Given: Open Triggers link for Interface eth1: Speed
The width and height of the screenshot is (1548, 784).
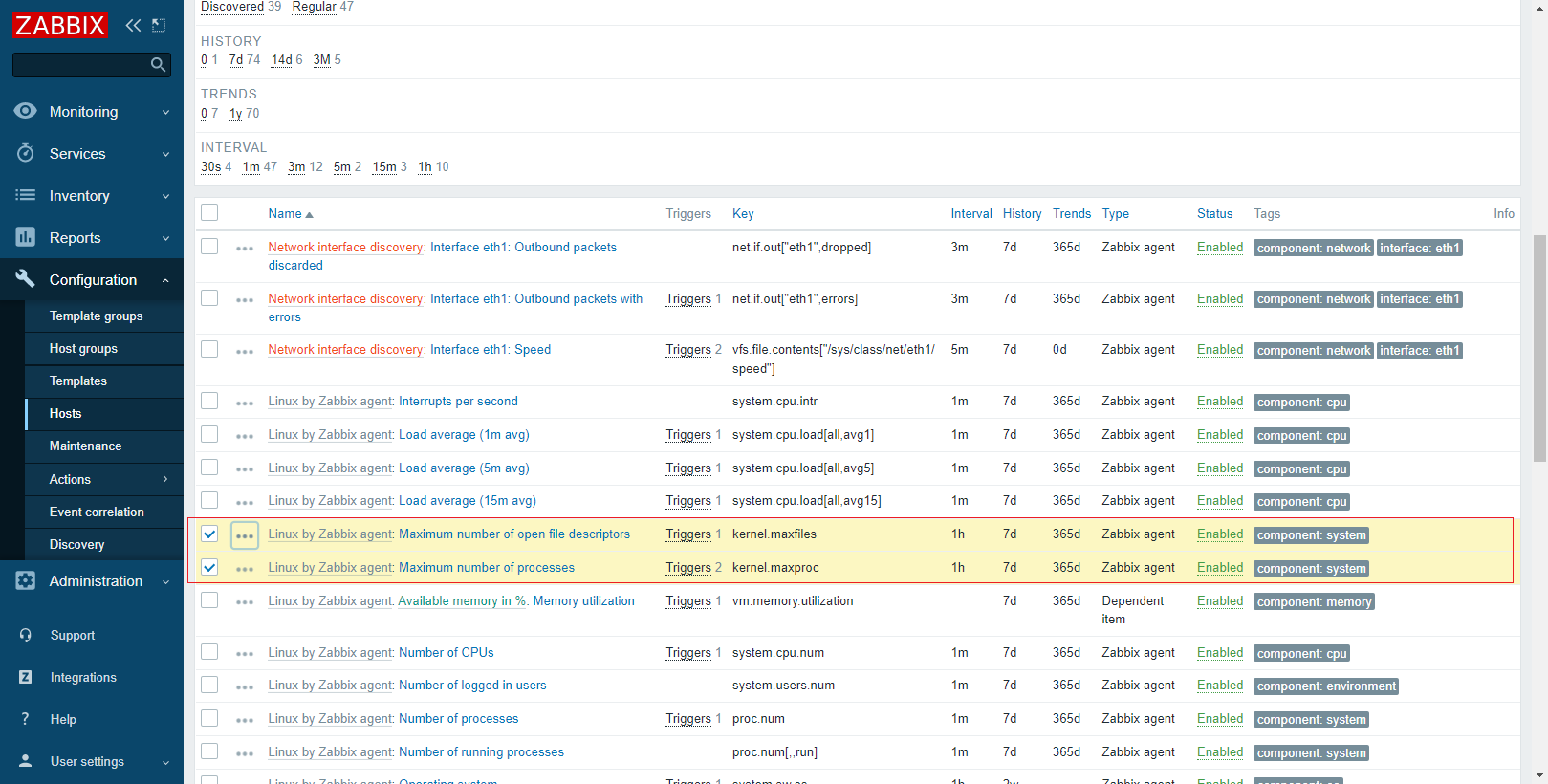Looking at the screenshot, I should click(x=688, y=349).
